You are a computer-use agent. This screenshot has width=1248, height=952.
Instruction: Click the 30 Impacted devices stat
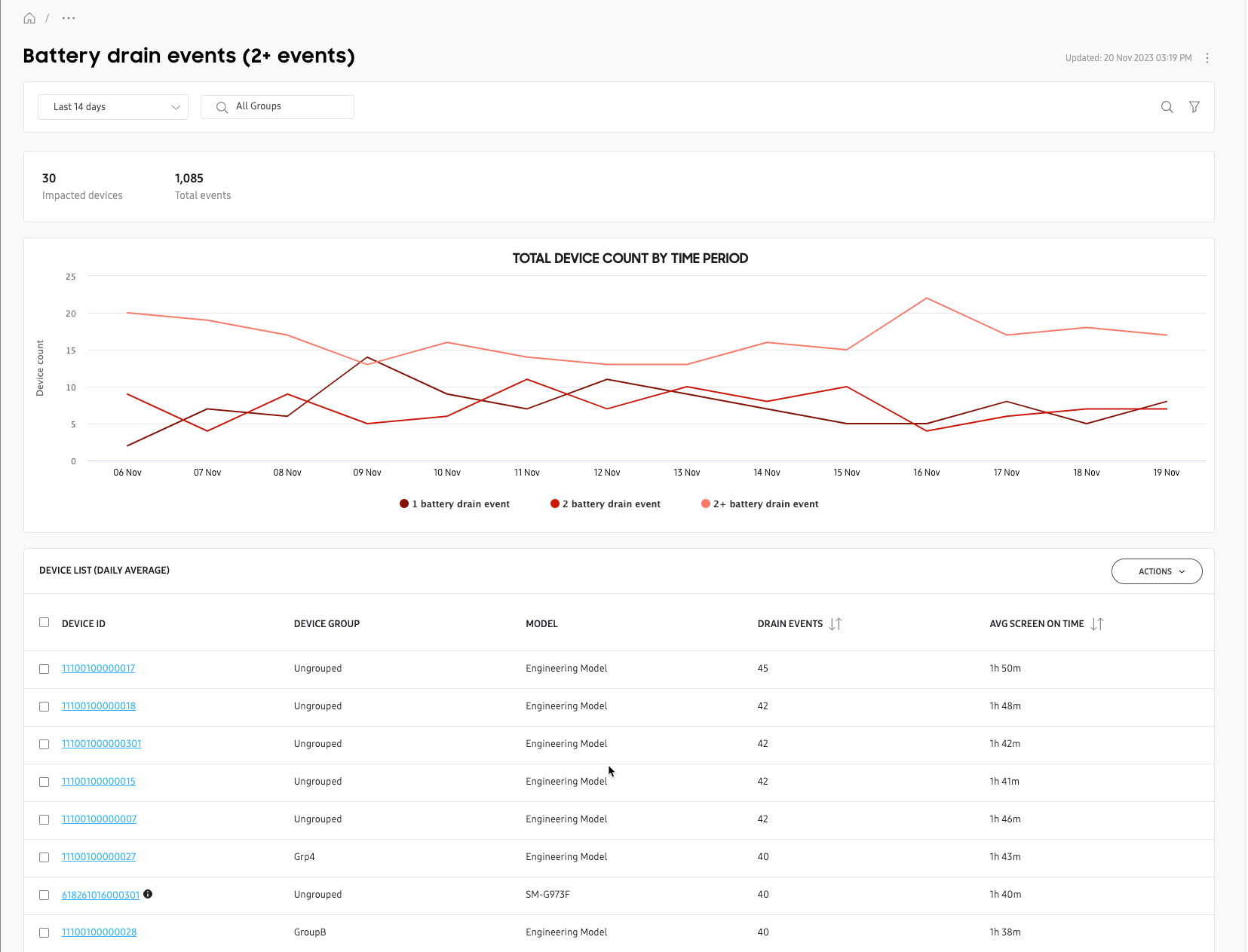82,186
